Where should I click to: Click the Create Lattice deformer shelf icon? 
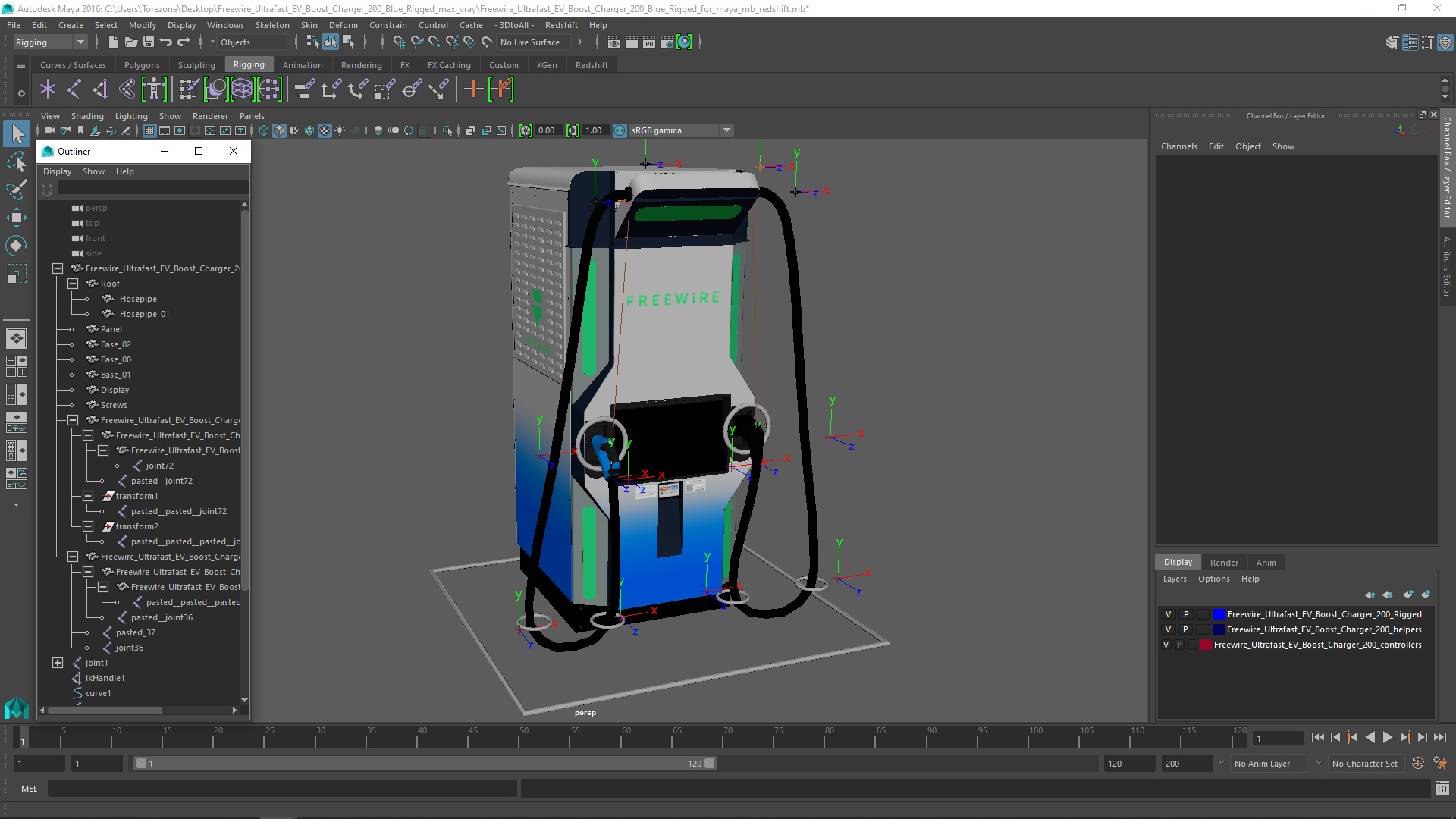pos(242,89)
